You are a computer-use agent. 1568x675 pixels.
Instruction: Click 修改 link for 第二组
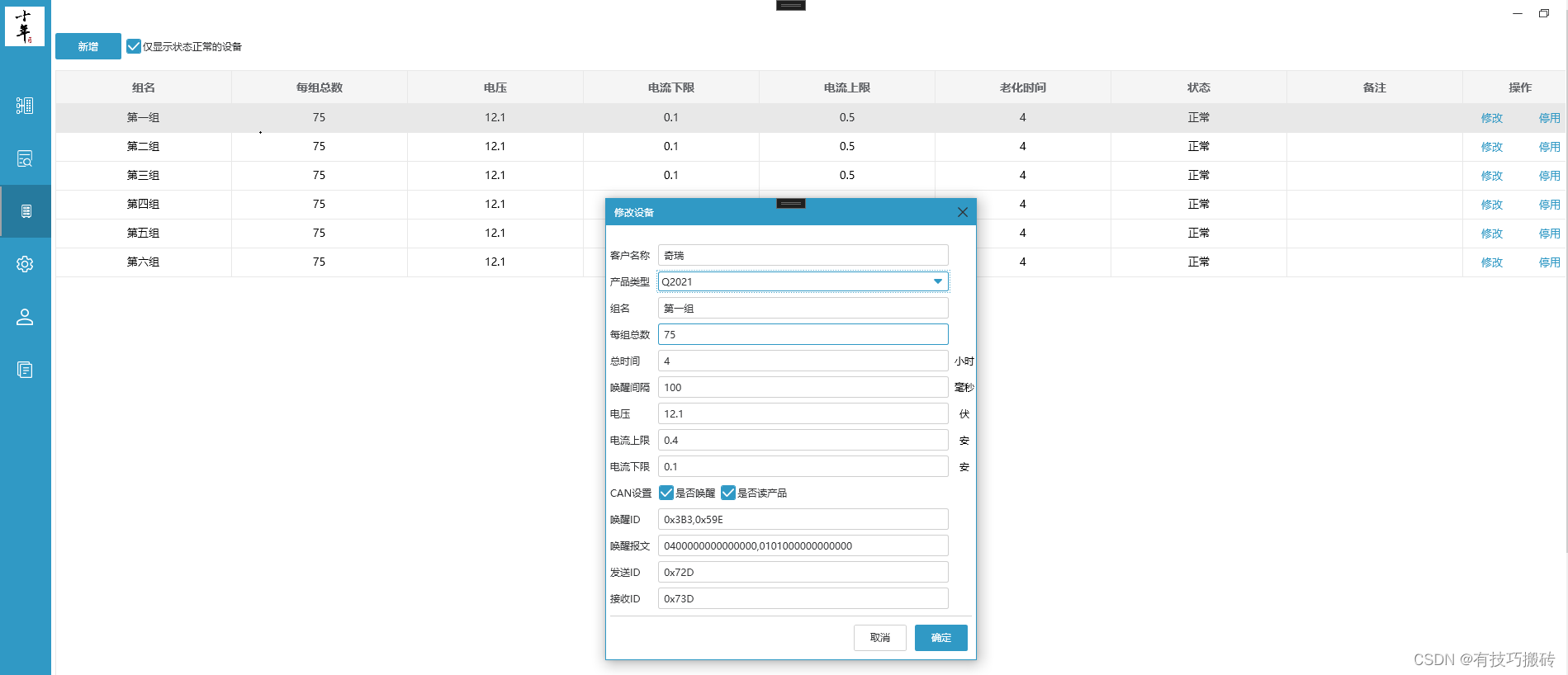[x=1492, y=147]
